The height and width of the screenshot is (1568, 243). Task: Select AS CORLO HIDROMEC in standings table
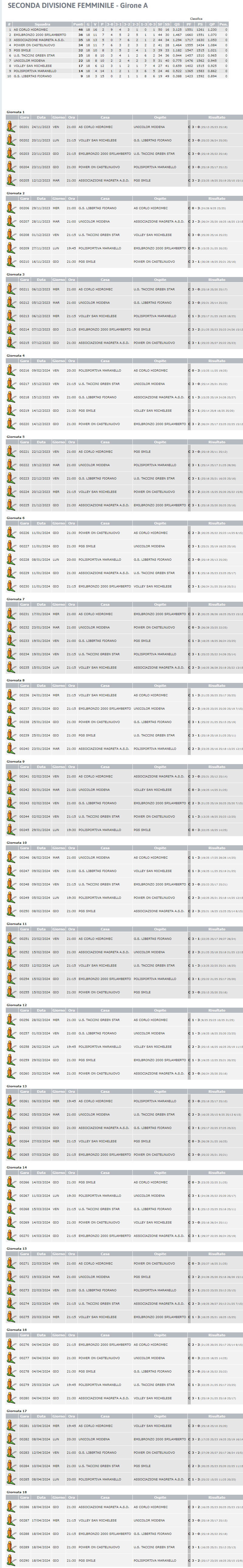(x=31, y=29)
